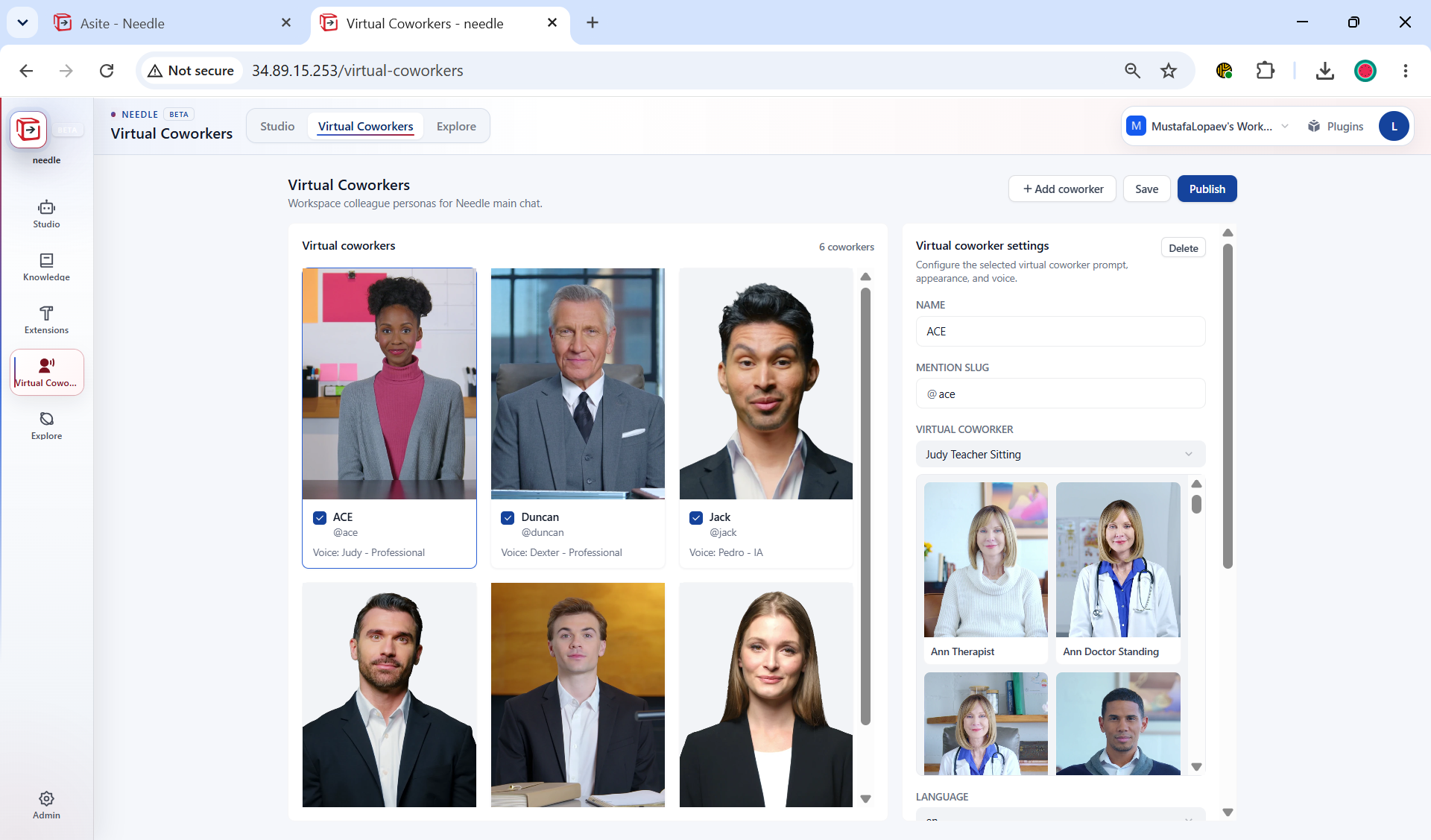This screenshot has width=1431, height=840.
Task: Publish the virtual coworkers
Action: pyautogui.click(x=1207, y=189)
